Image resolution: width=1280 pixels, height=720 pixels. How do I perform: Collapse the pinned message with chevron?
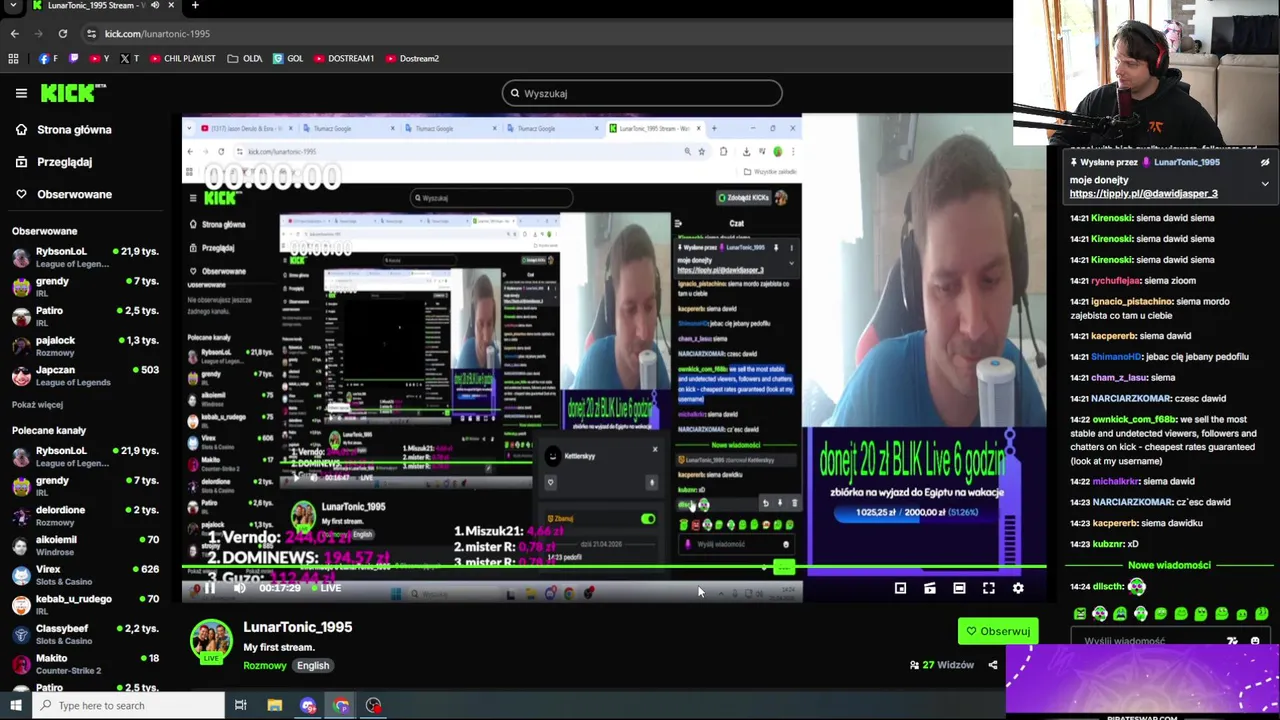[x=1265, y=184]
